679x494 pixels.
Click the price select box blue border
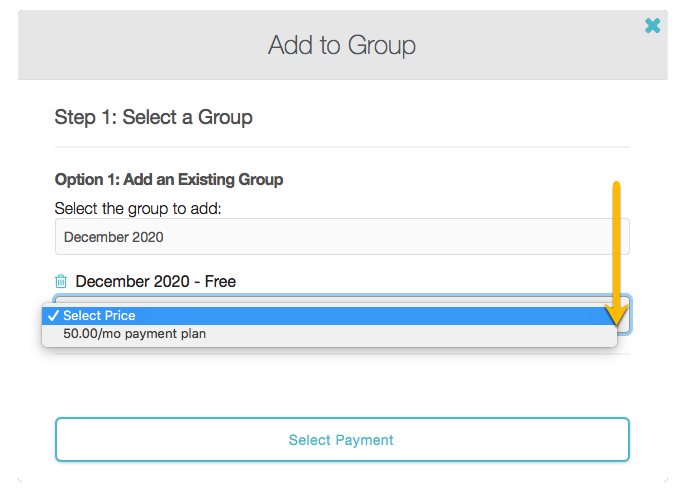340,297
